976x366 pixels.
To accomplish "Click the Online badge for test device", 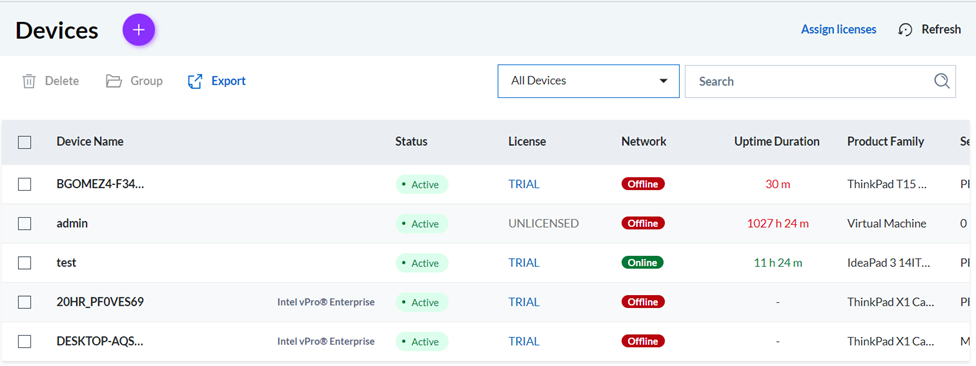I will tap(642, 263).
